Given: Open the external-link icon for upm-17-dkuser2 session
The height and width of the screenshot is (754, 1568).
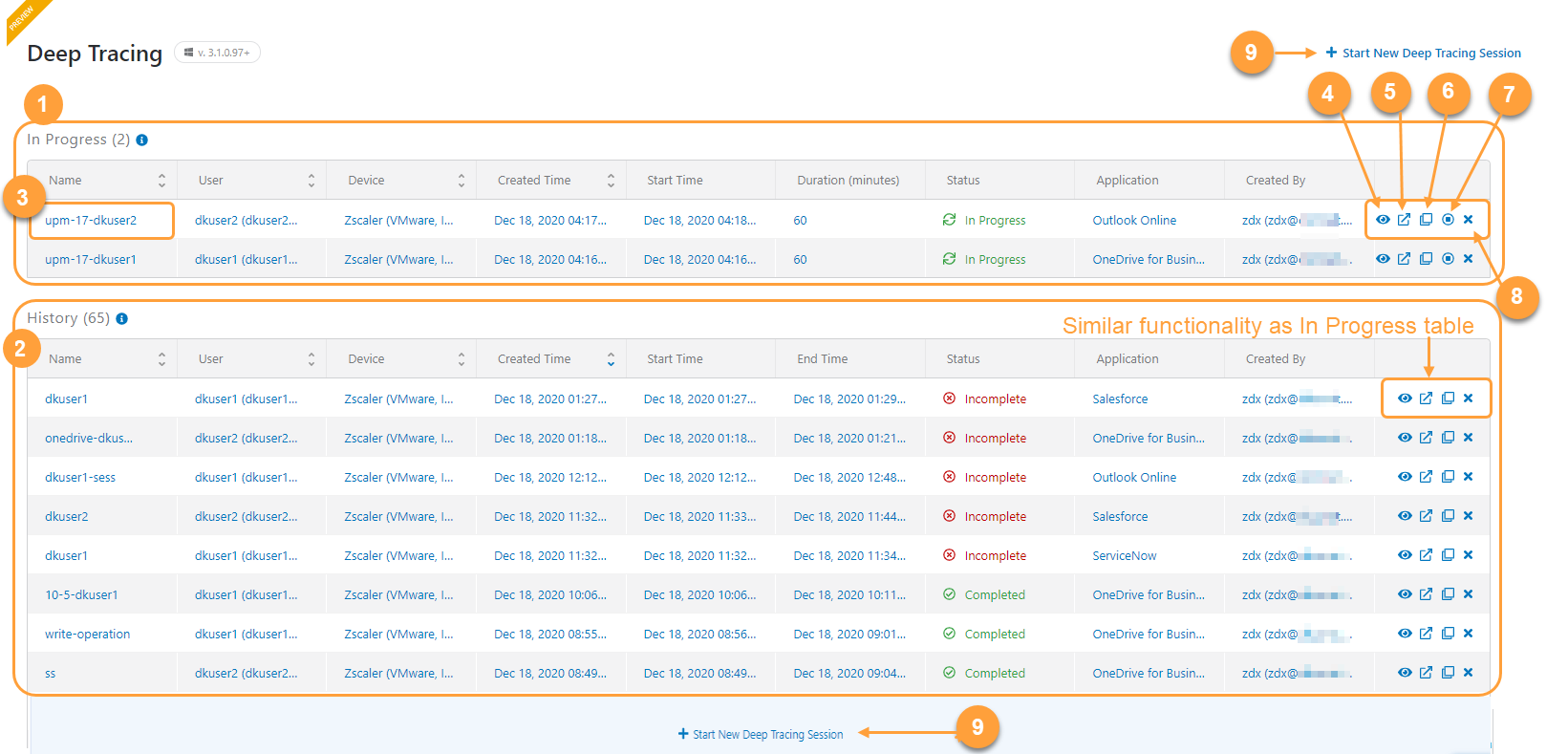Looking at the screenshot, I should pyautogui.click(x=1404, y=220).
